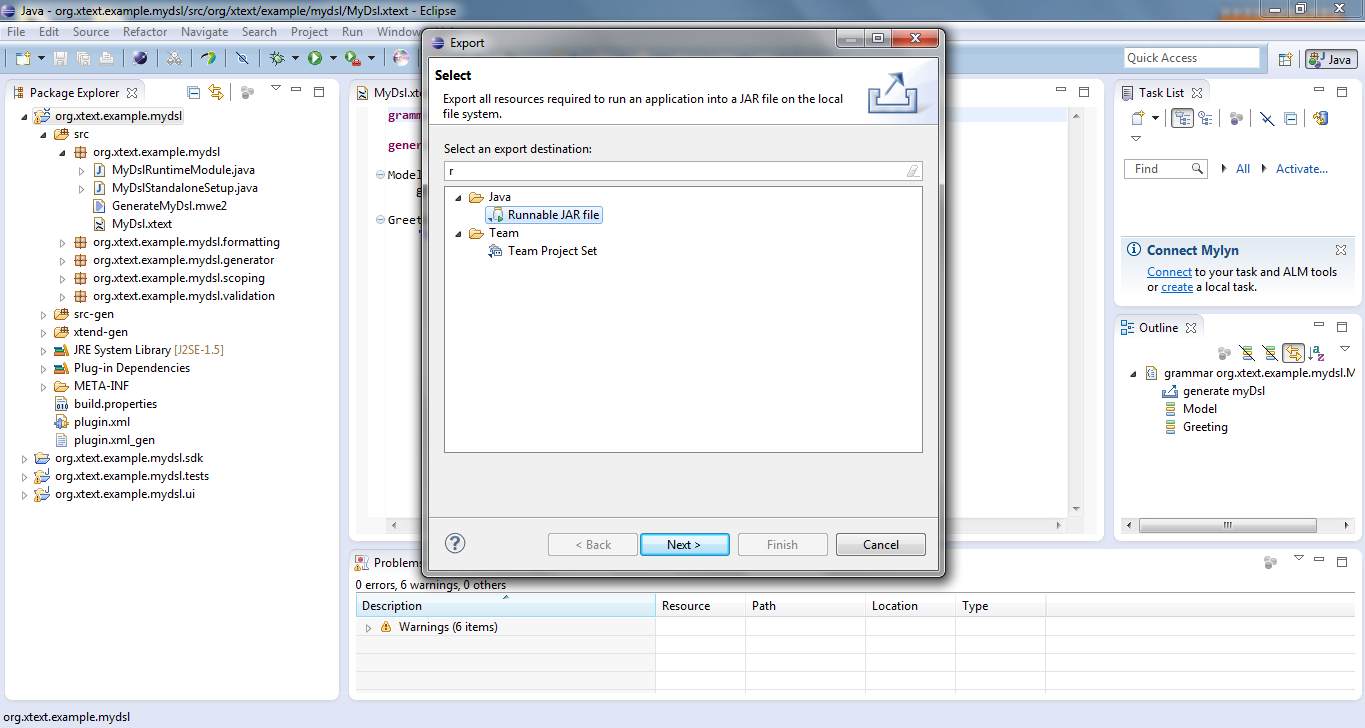Click the Problems view icon

tap(363, 563)
